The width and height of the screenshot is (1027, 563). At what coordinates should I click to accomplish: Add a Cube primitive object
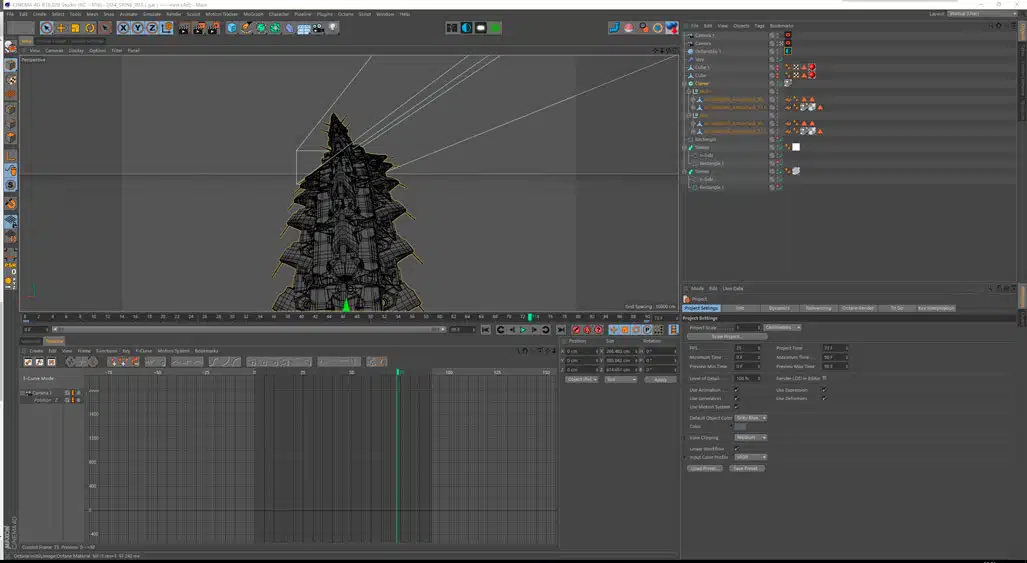coord(232,28)
